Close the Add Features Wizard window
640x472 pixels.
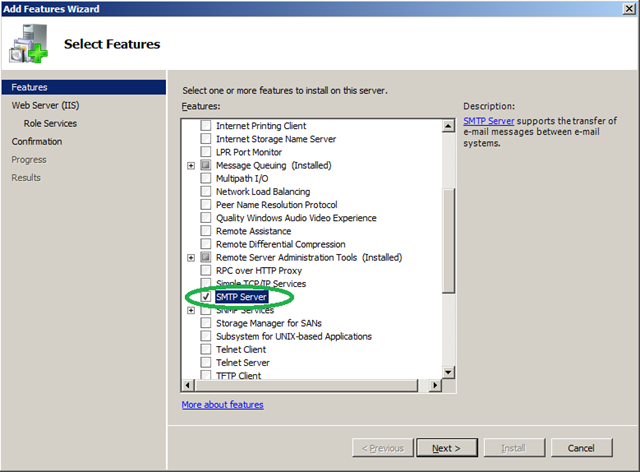629,9
